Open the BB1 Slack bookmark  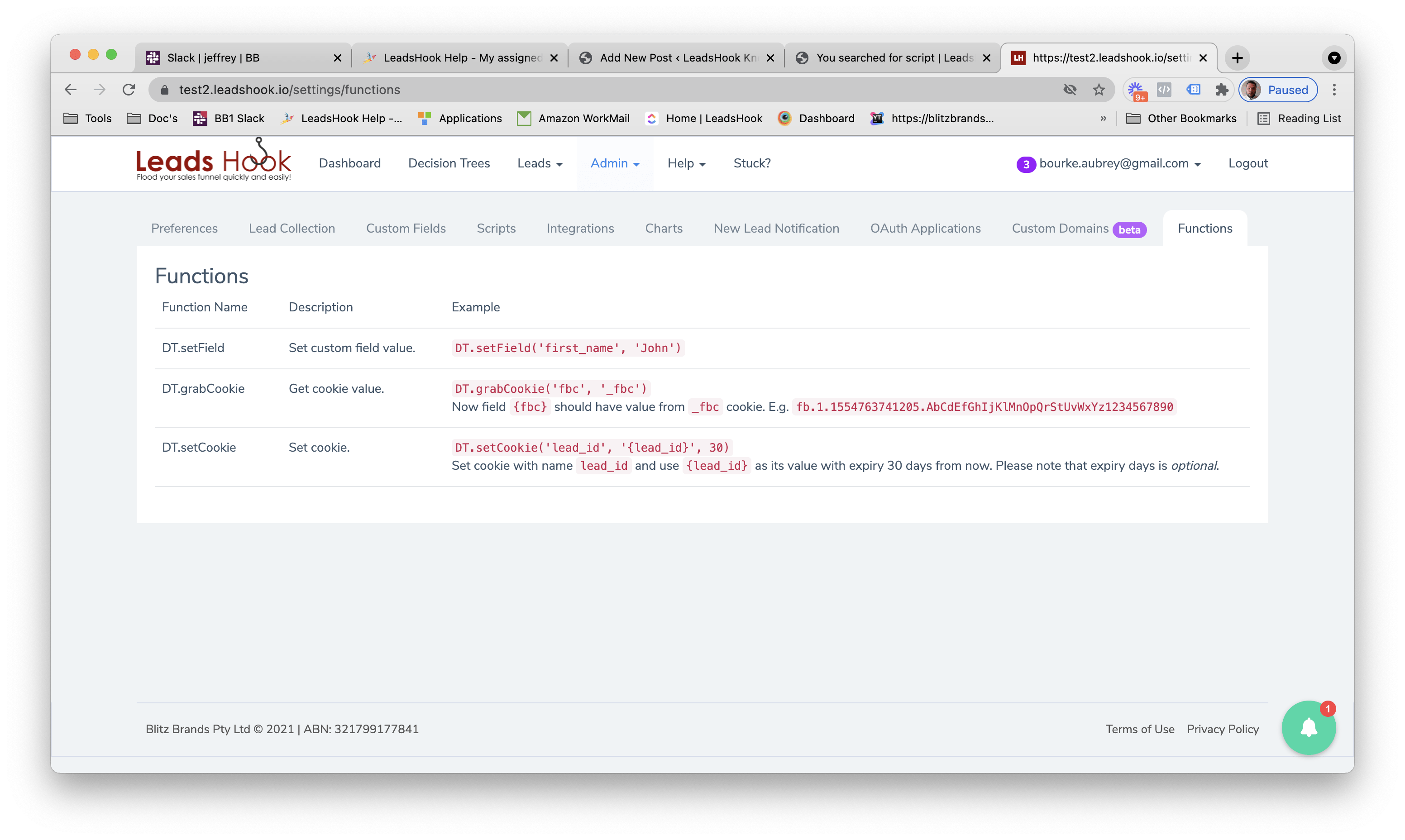[x=228, y=118]
